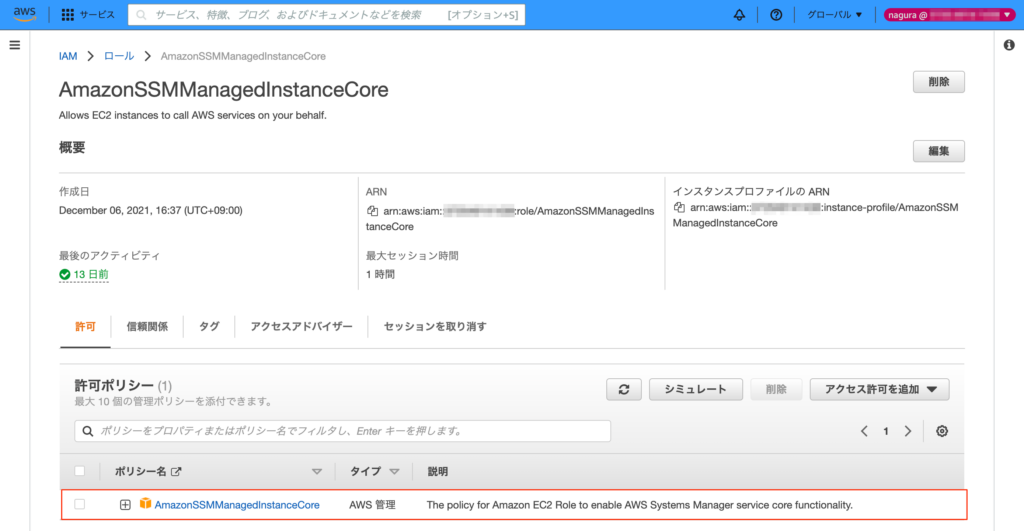Viewport: 1024px width, 531px height.
Task: Click the シミュレート button
Action: [696, 389]
